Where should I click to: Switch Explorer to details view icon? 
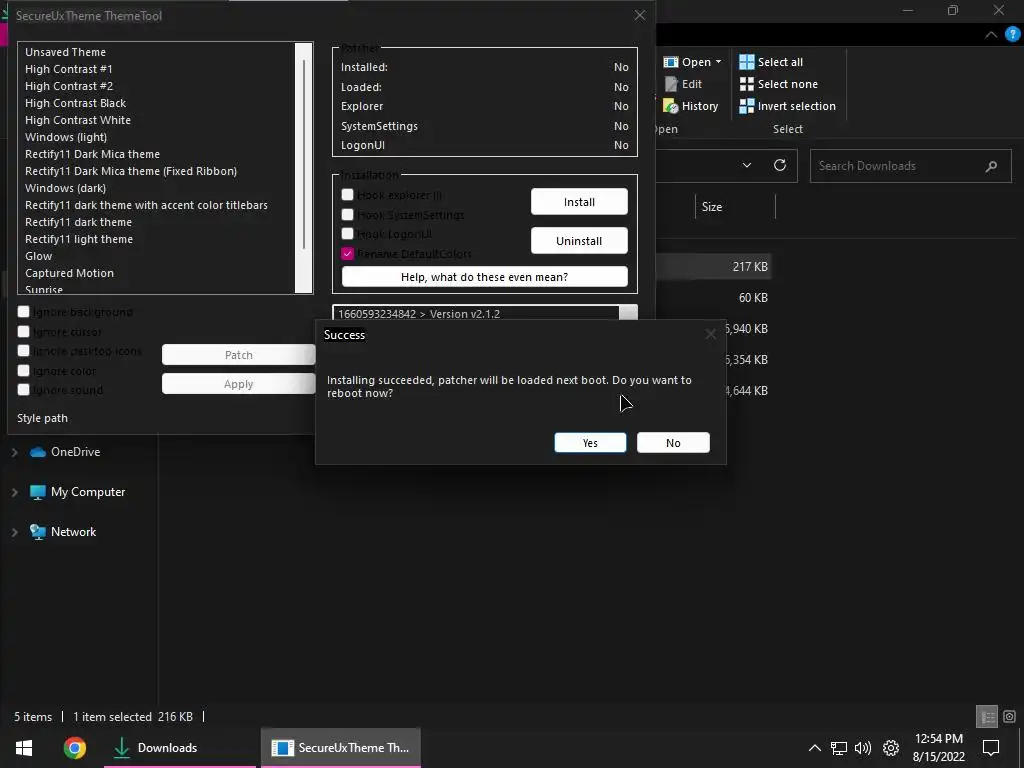click(x=987, y=716)
